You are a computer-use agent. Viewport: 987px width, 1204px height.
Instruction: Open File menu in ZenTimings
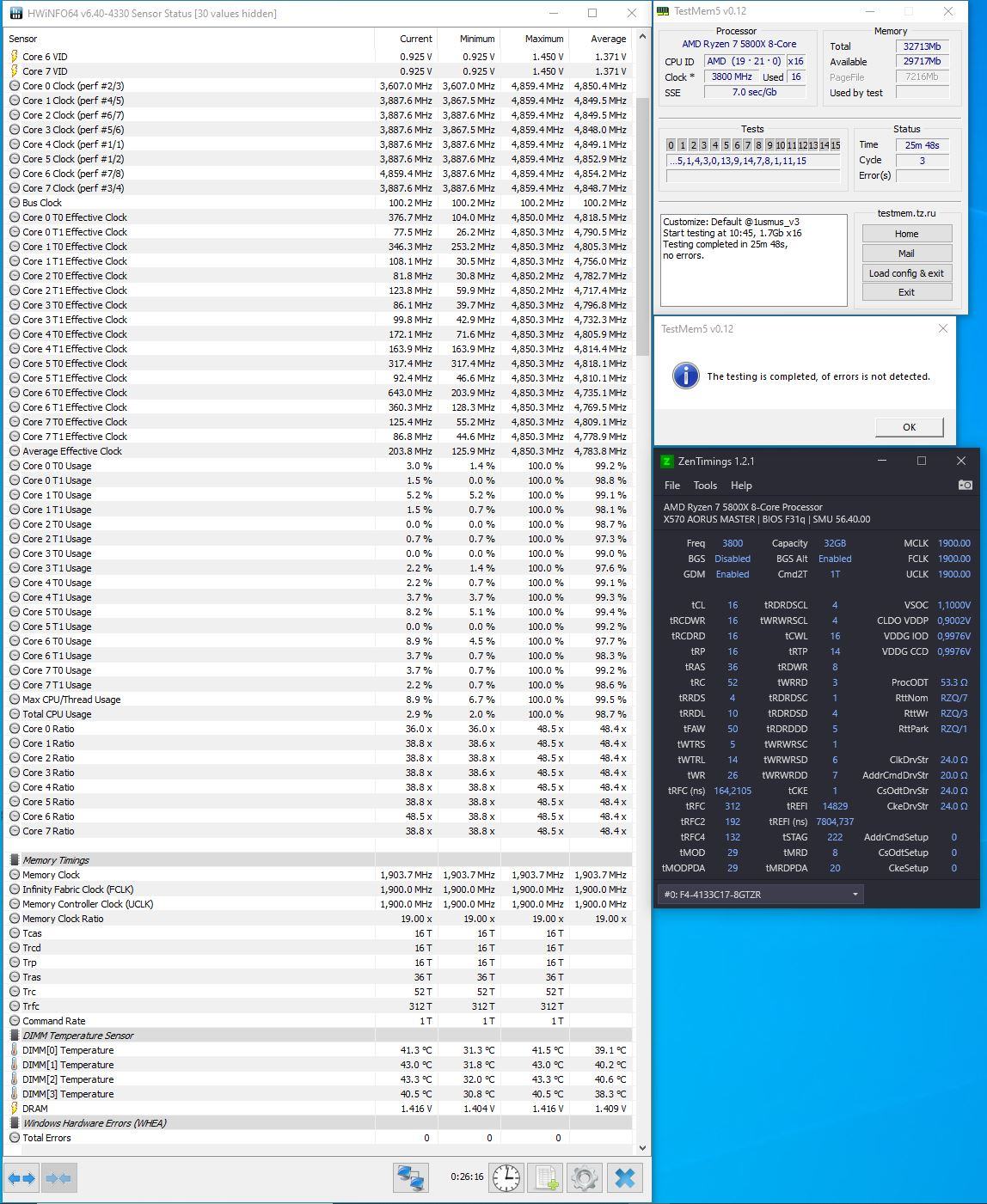pyautogui.click(x=672, y=486)
